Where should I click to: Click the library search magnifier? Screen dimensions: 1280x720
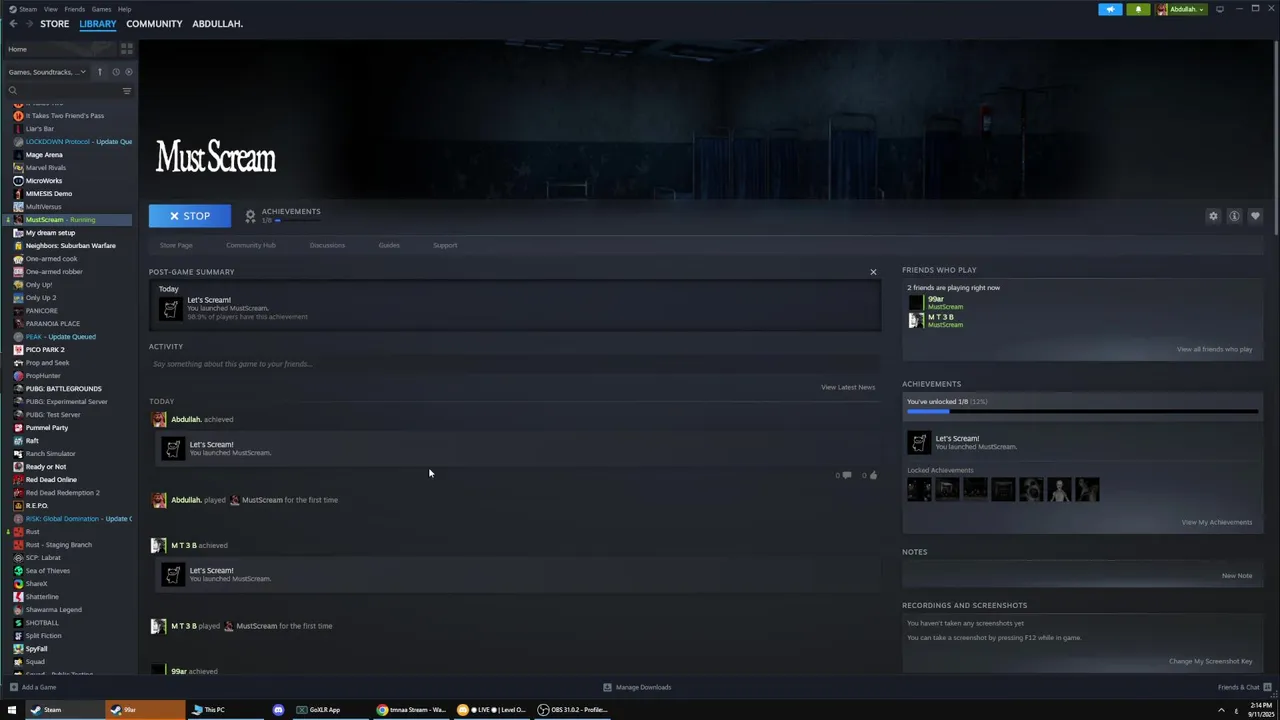coord(13,91)
